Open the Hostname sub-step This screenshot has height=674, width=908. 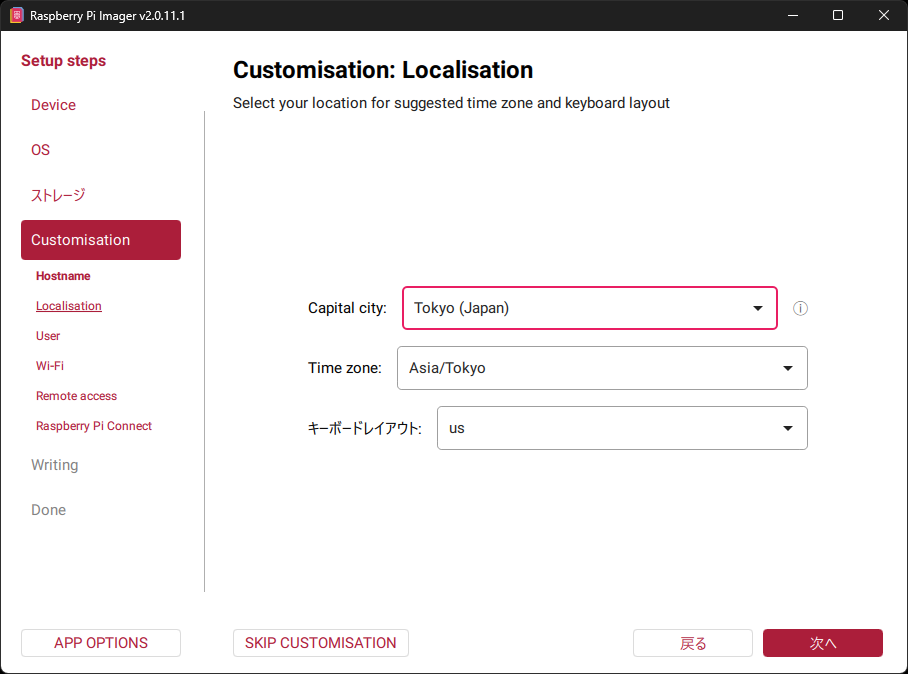point(63,276)
